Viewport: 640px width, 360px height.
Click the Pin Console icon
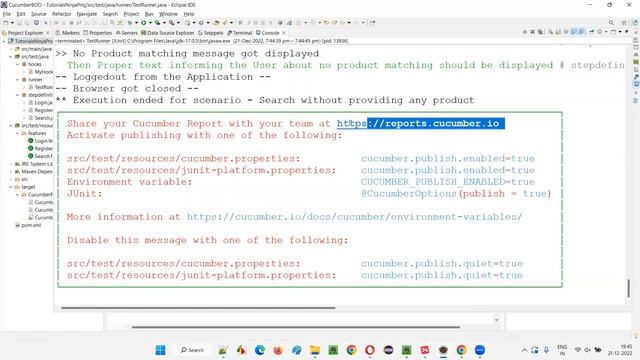pyautogui.click(x=591, y=32)
